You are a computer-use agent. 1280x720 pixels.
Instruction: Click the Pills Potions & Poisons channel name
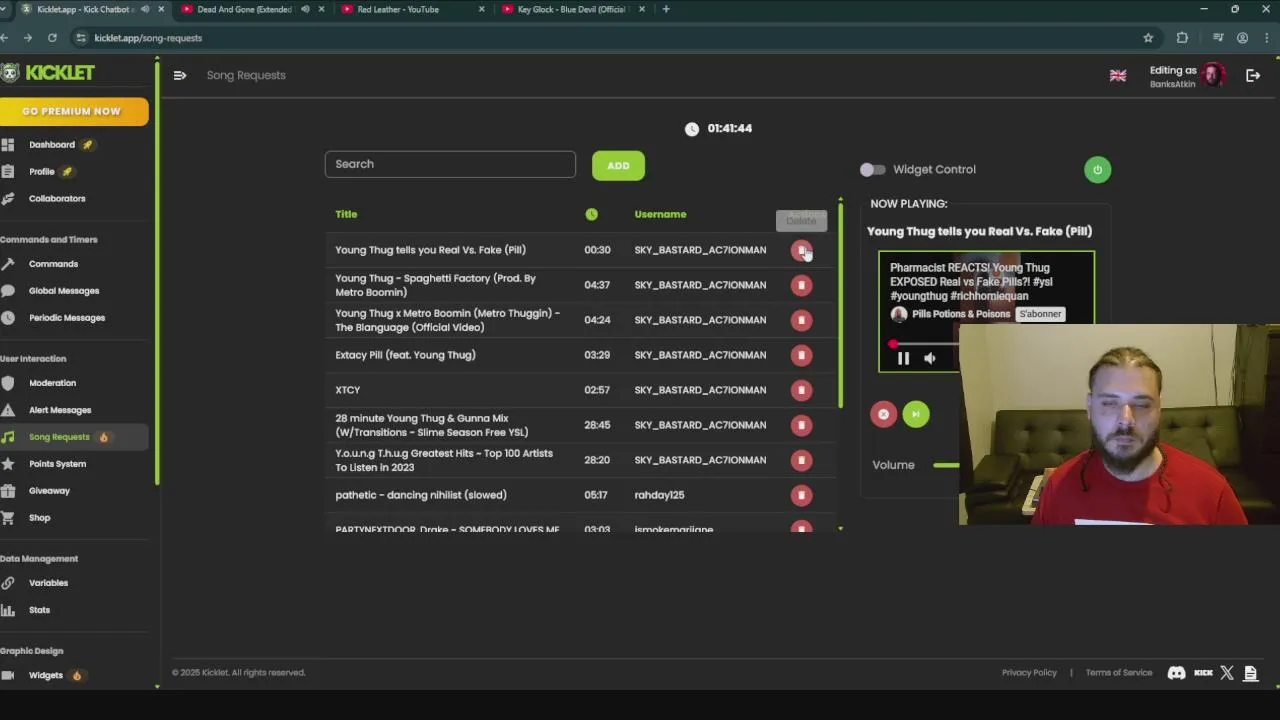click(961, 314)
